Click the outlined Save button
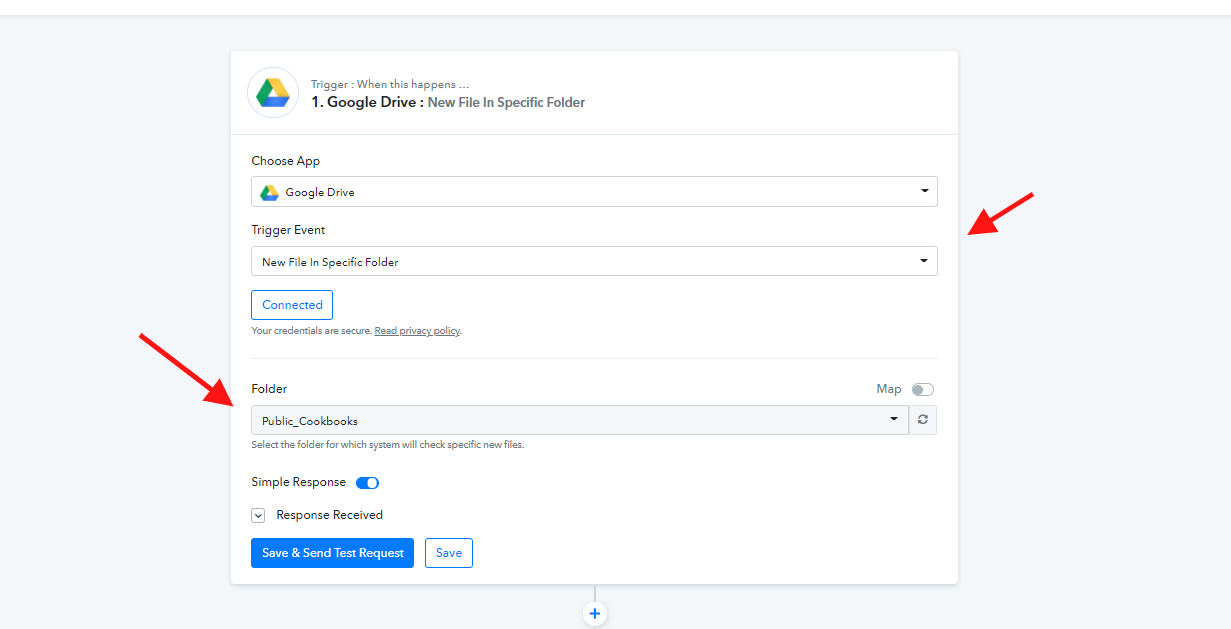Viewport: 1231px width, 629px height. [449, 553]
